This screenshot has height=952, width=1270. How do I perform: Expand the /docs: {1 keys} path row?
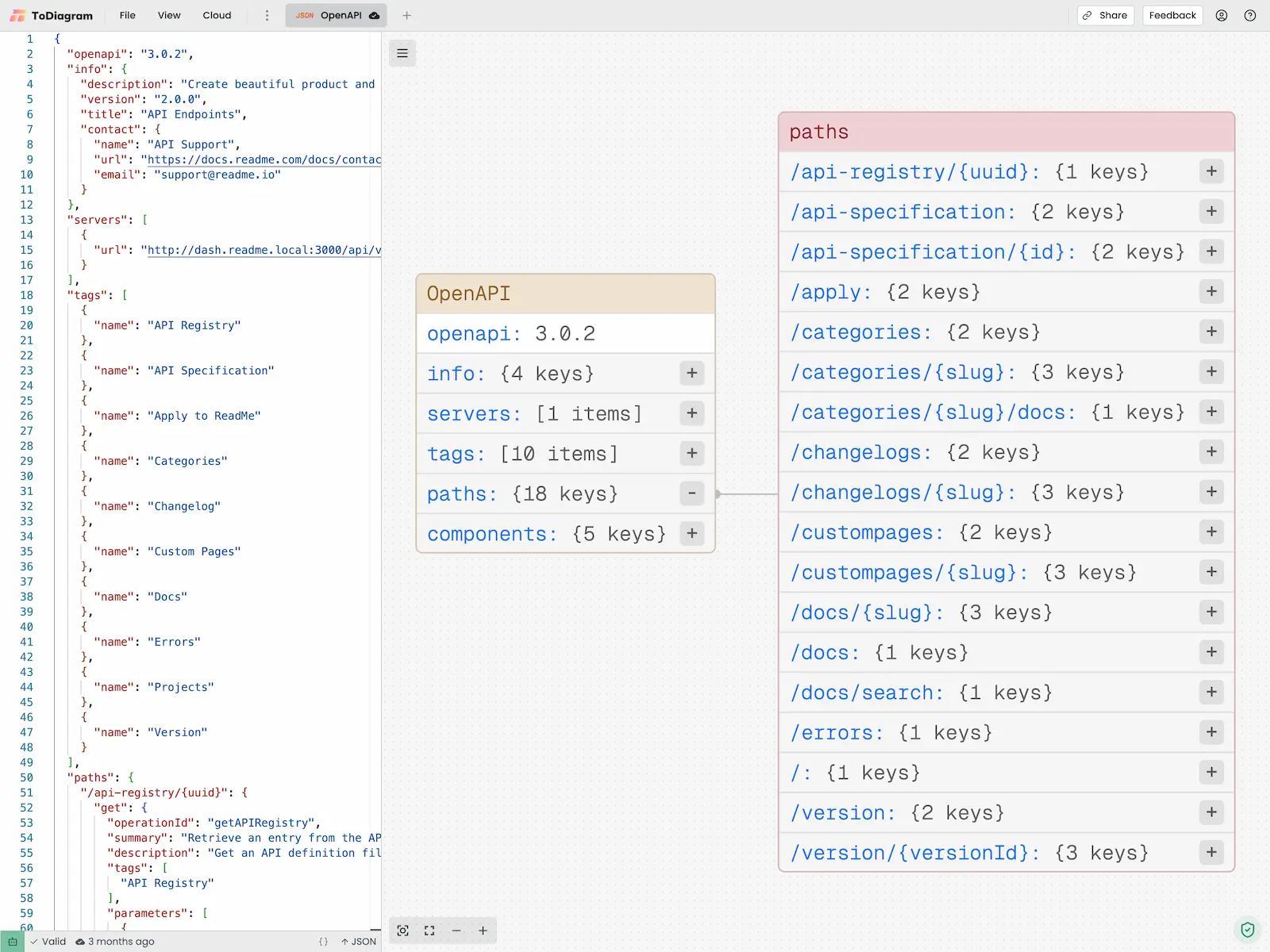pyautogui.click(x=1211, y=652)
